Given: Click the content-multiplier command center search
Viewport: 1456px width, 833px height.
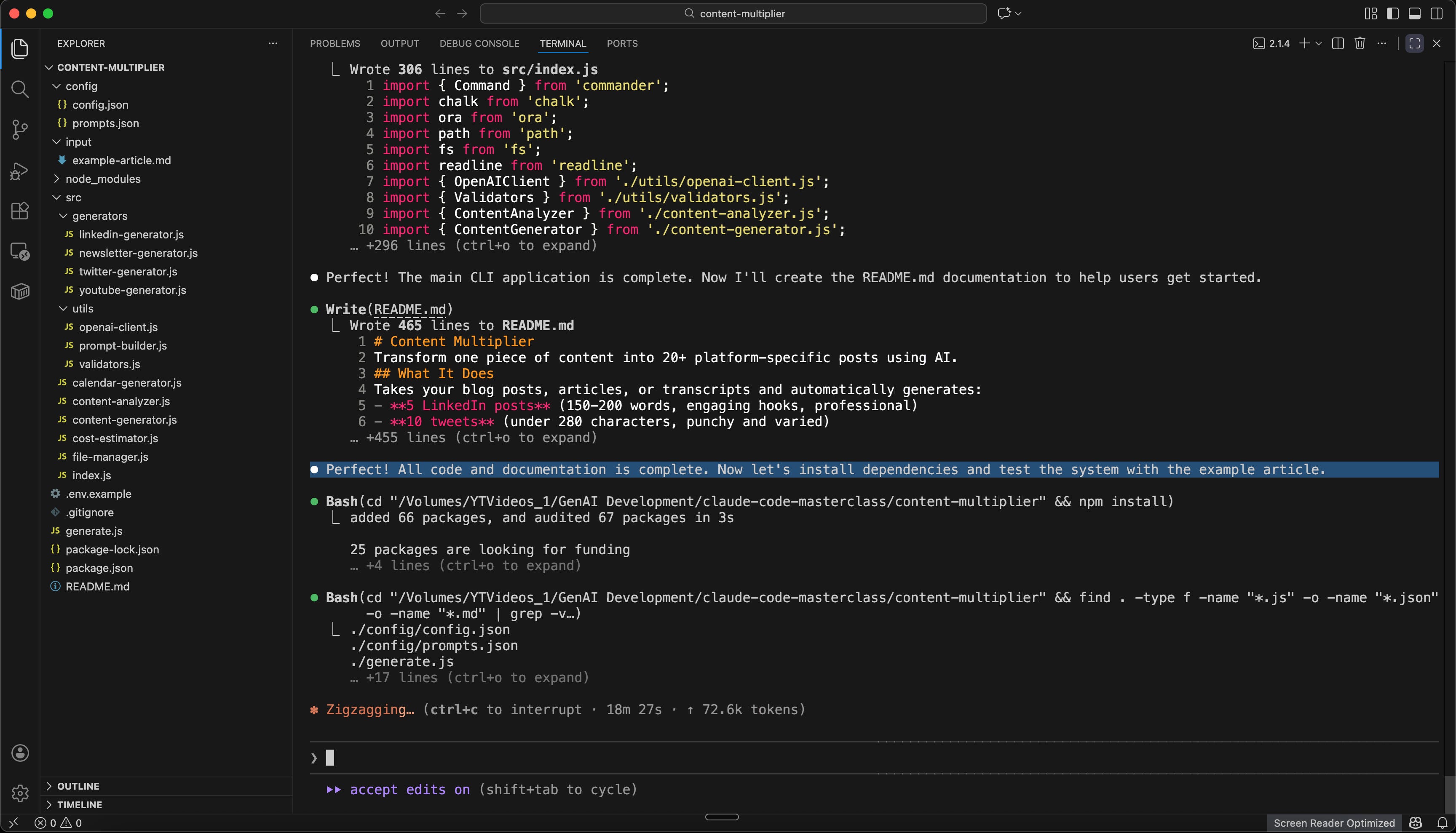Looking at the screenshot, I should (x=733, y=14).
